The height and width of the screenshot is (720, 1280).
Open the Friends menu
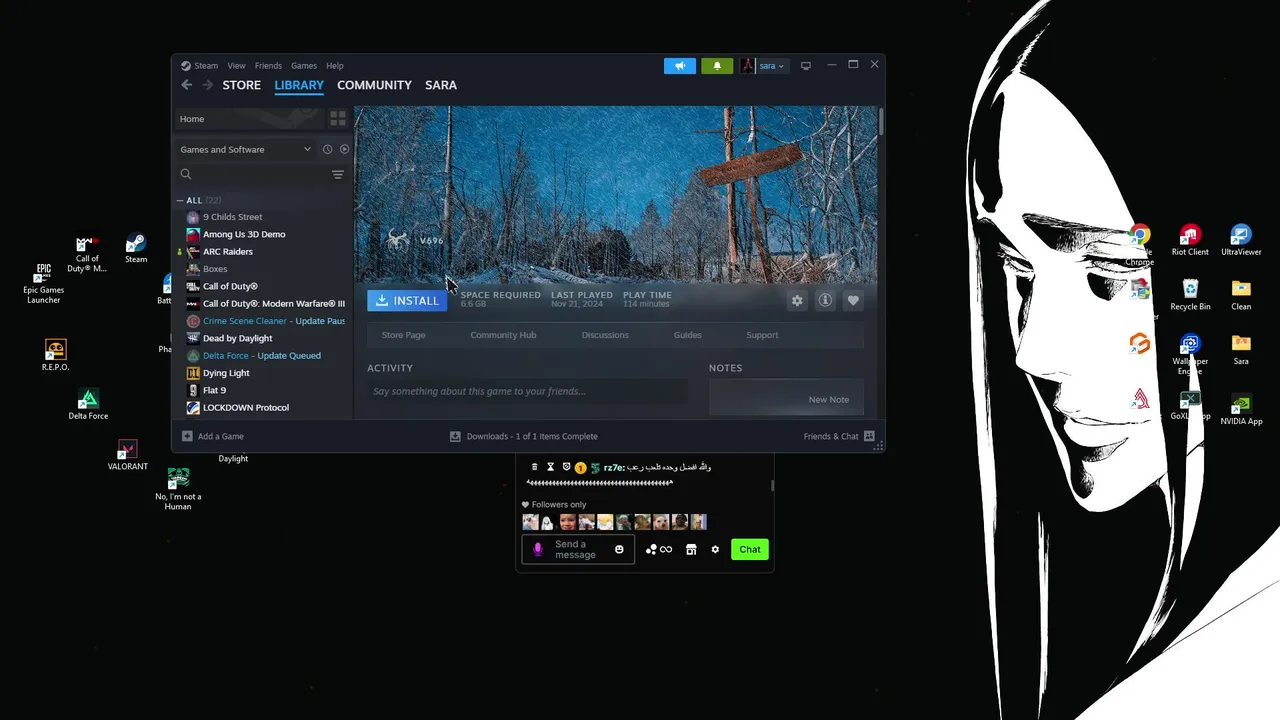click(x=268, y=66)
